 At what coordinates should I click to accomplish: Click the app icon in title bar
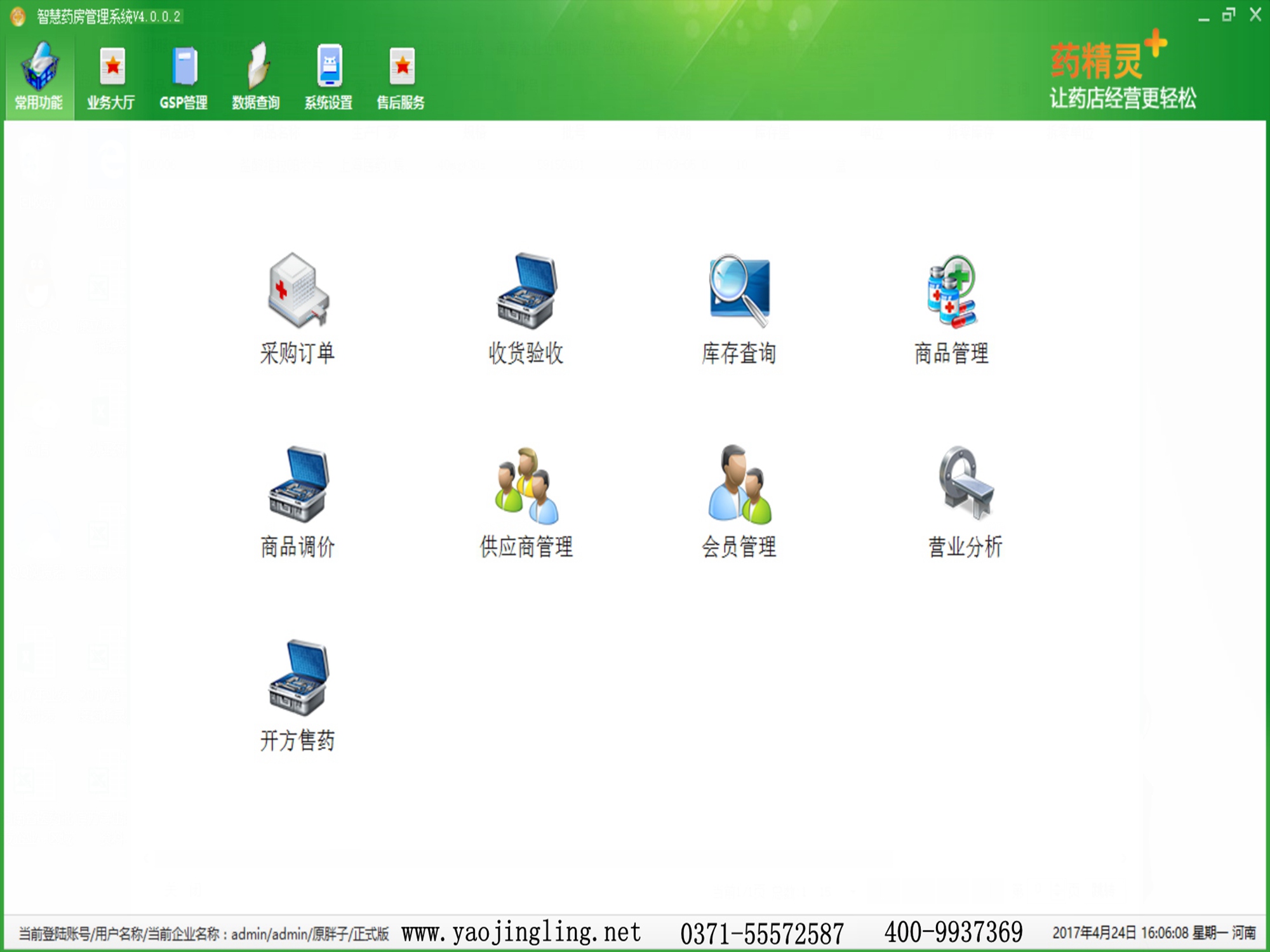tap(18, 17)
